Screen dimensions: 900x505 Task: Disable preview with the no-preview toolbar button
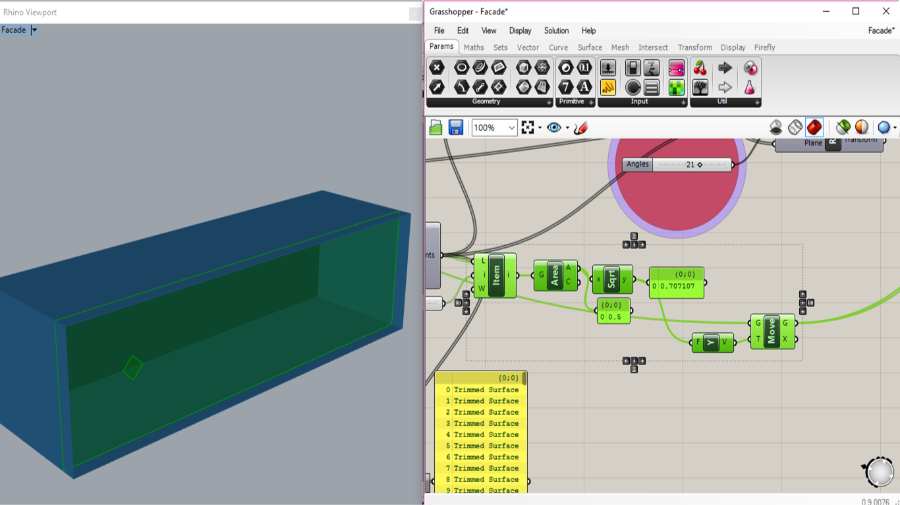point(776,127)
